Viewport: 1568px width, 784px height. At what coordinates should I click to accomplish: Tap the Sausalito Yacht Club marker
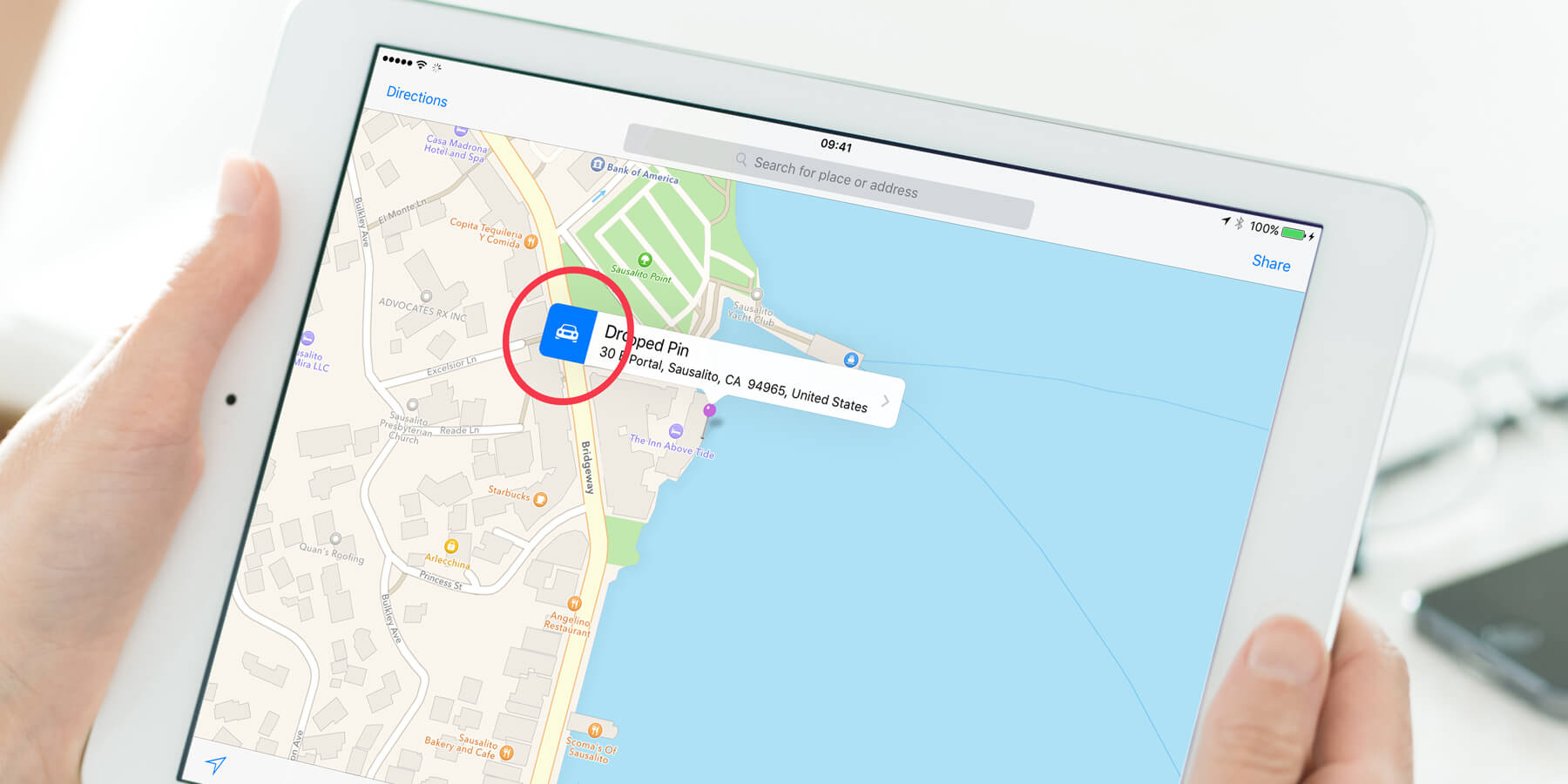click(756, 294)
